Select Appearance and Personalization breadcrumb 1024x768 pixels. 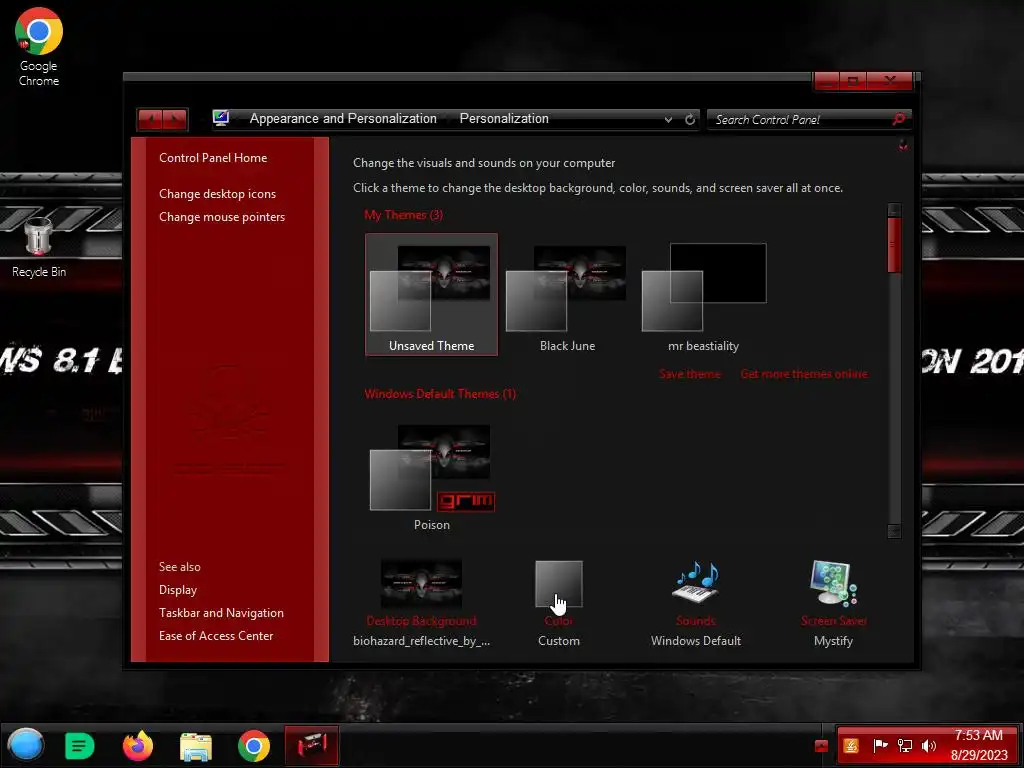[x=343, y=119]
